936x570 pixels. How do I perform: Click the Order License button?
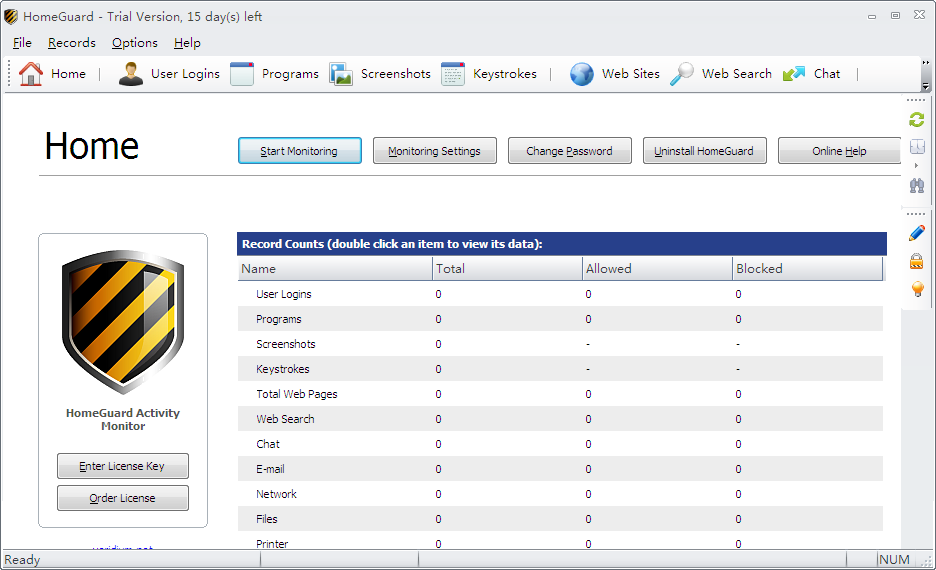click(x=122, y=498)
